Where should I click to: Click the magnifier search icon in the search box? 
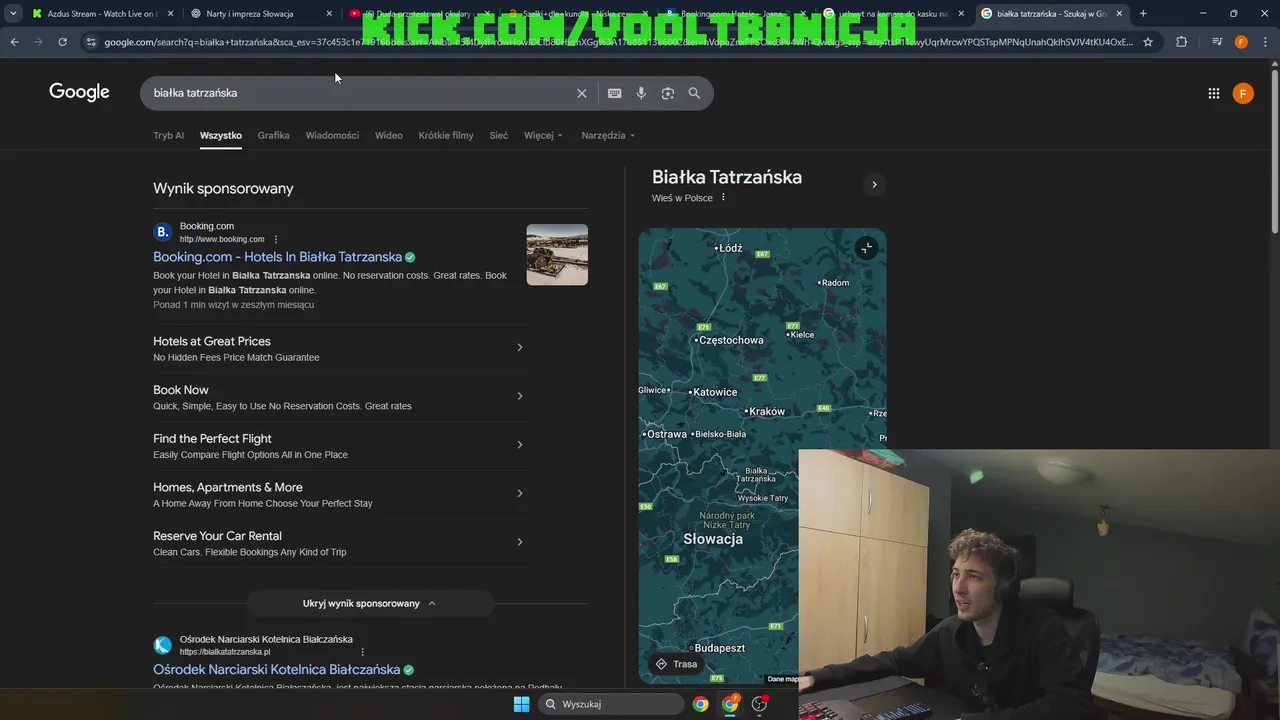point(694,93)
